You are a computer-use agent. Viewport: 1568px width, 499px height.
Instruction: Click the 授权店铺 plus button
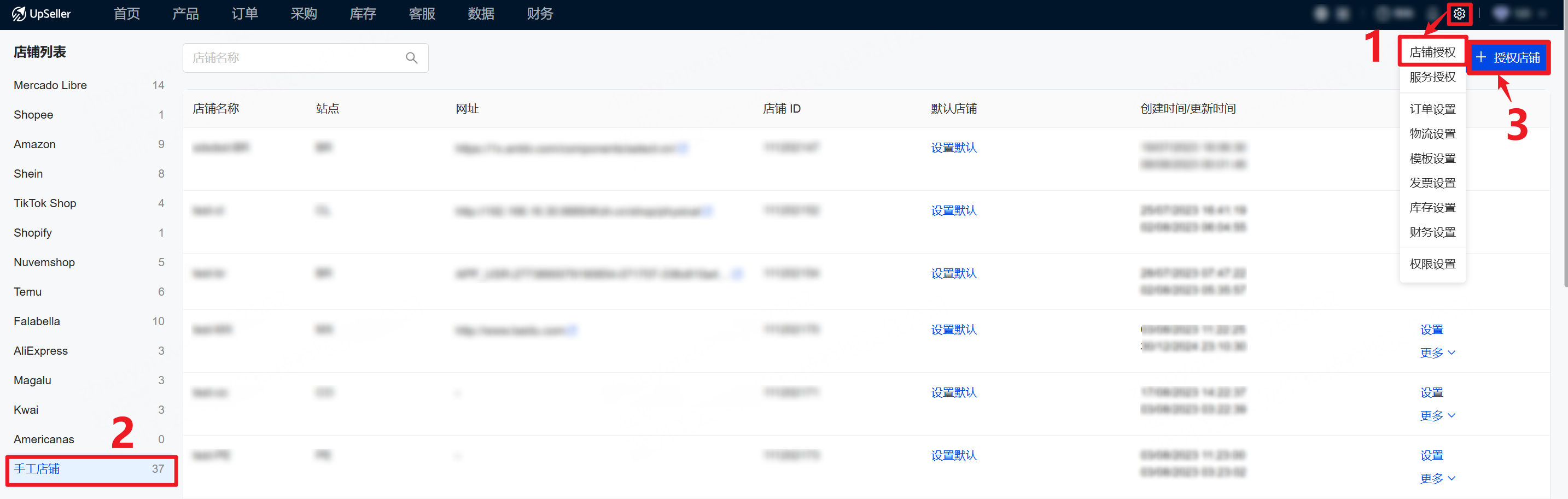(1508, 58)
